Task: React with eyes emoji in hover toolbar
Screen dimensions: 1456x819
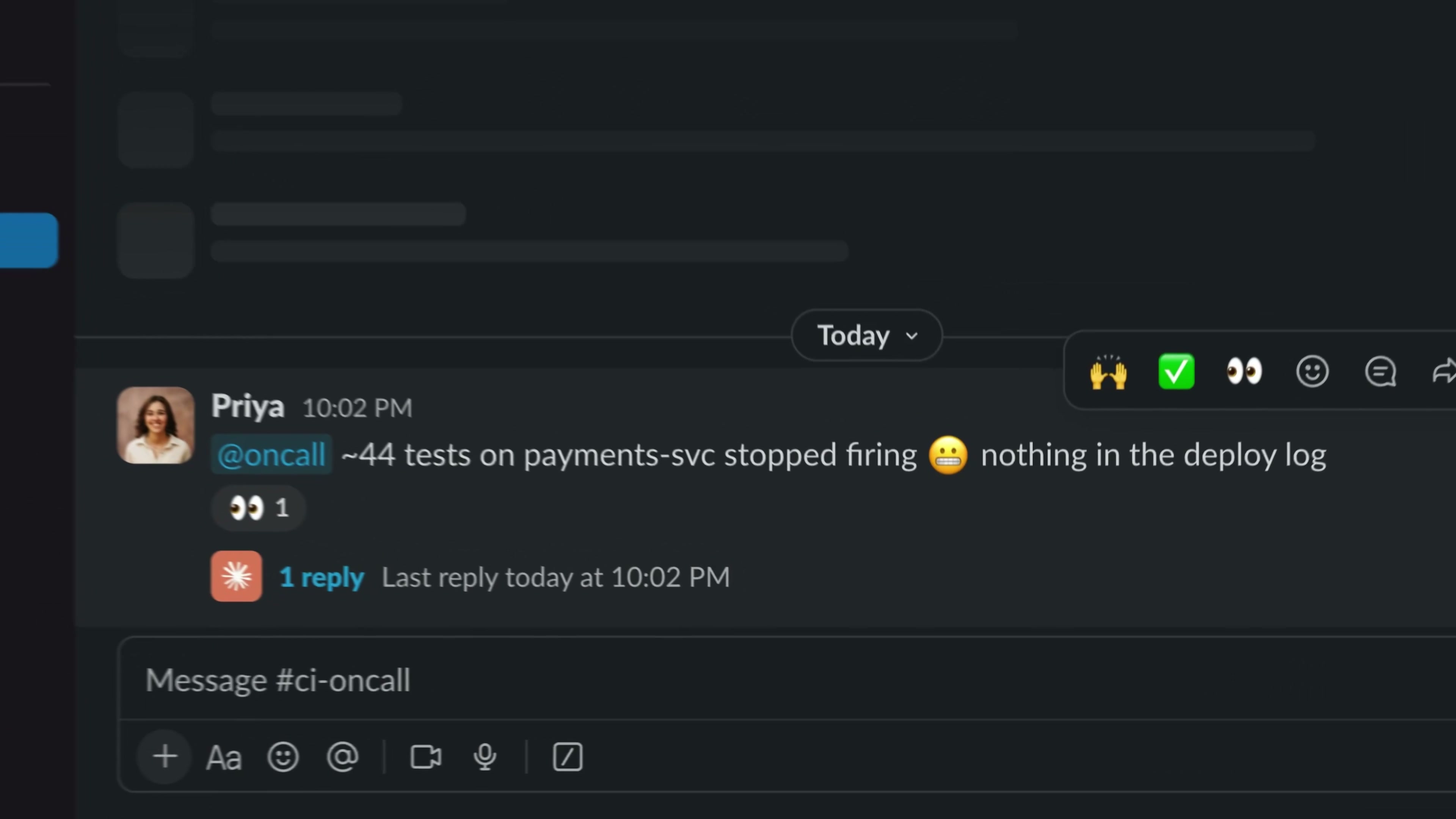Action: coord(1244,371)
